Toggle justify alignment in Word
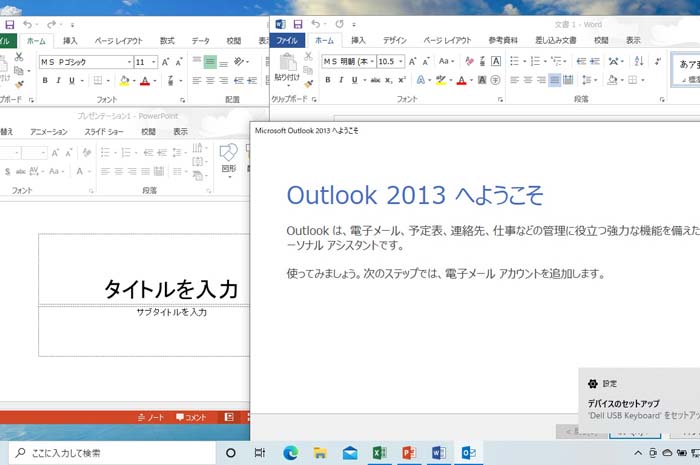 (x=554, y=80)
